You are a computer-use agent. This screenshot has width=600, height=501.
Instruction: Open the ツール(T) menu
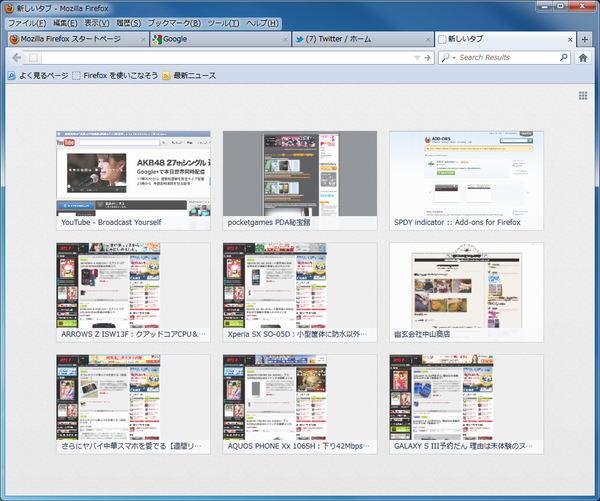pyautogui.click(x=223, y=23)
